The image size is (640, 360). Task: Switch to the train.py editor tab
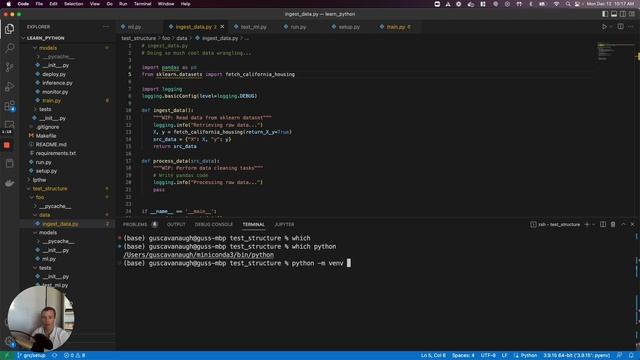pyautogui.click(x=396, y=27)
